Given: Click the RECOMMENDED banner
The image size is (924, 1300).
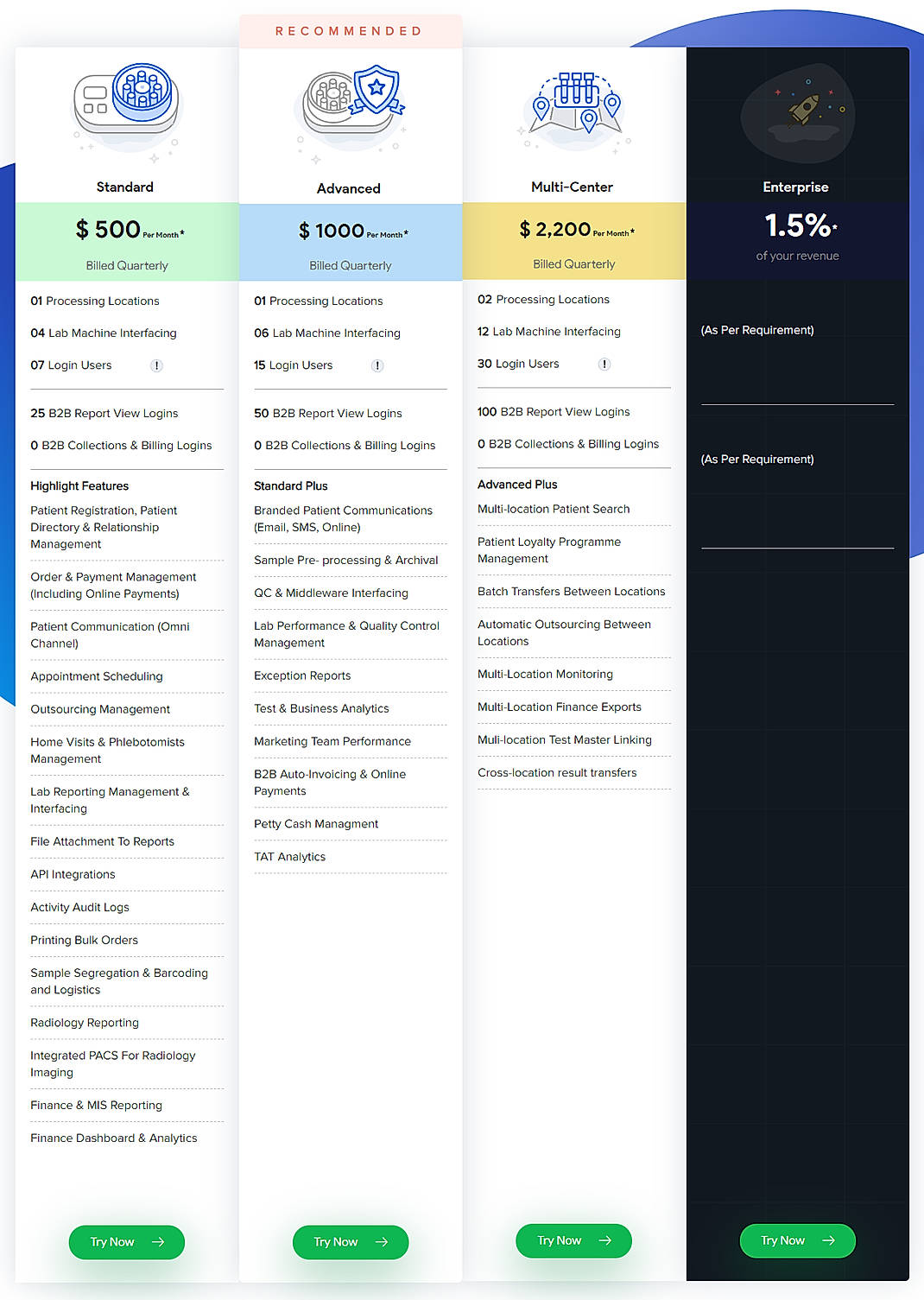Looking at the screenshot, I should pyautogui.click(x=349, y=30).
